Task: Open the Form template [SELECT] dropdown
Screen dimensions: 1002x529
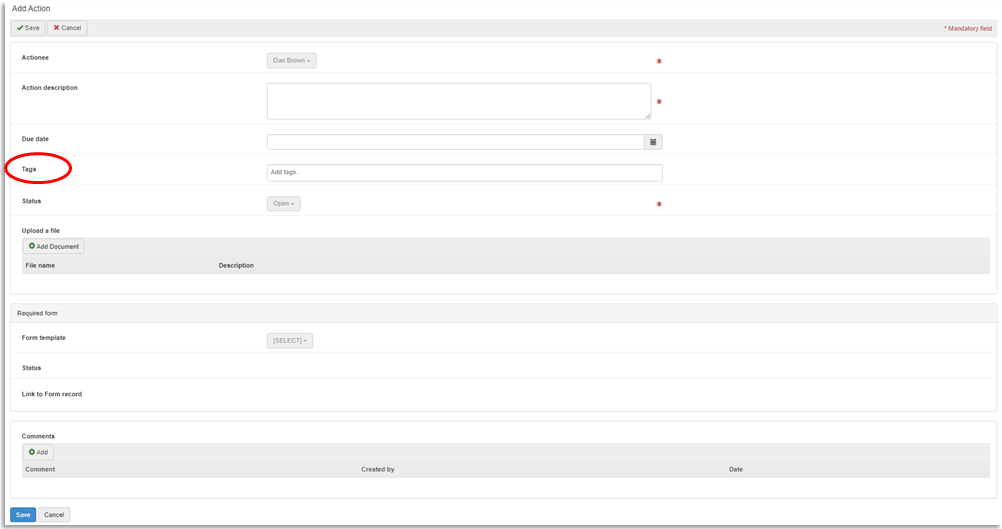Action: coord(290,341)
